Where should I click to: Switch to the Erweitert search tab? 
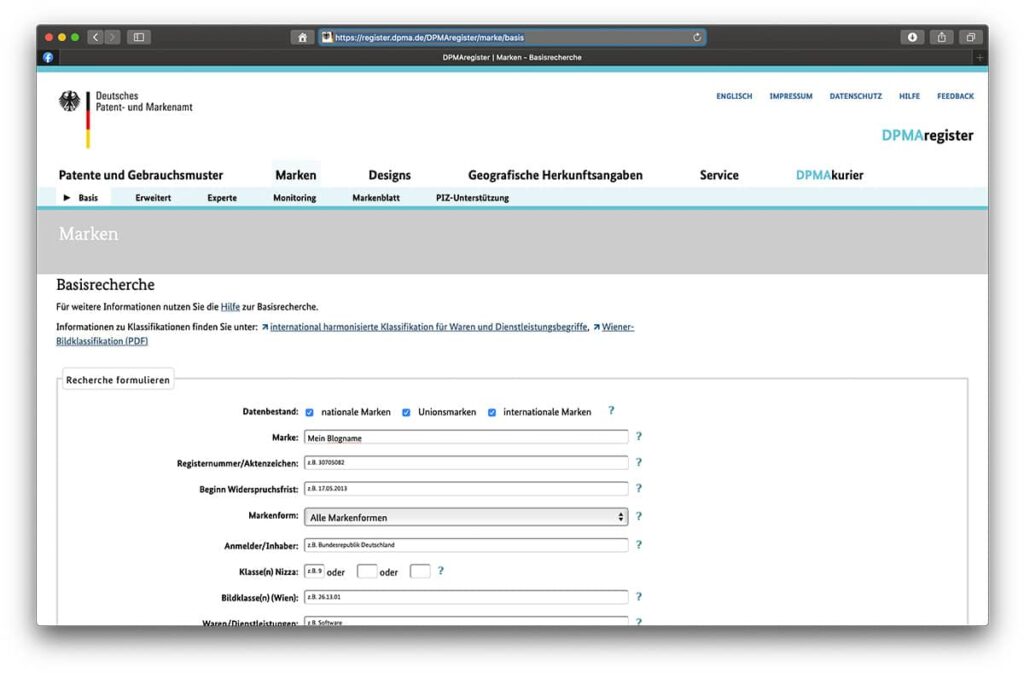[153, 198]
